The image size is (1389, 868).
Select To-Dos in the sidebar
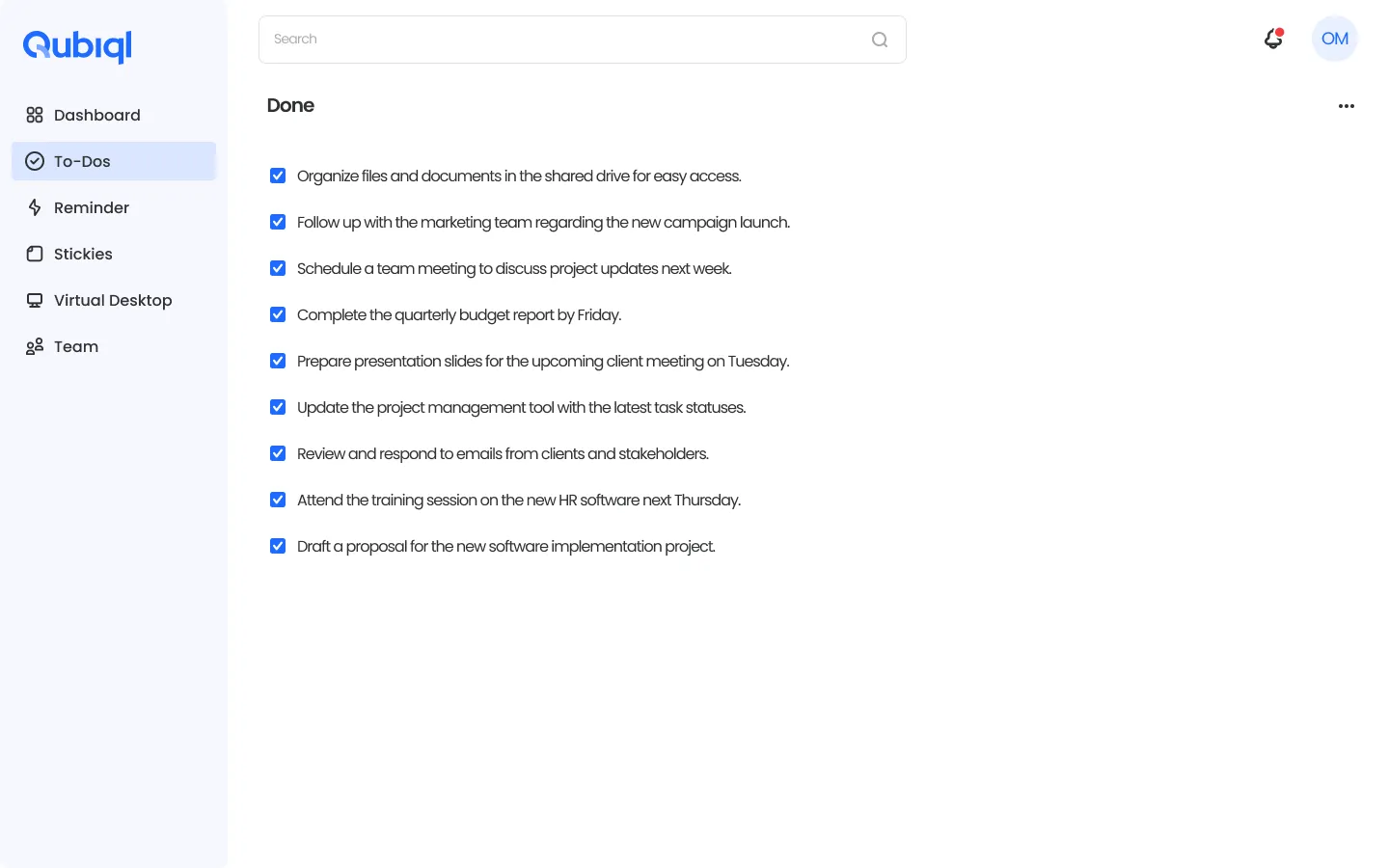[x=82, y=161]
